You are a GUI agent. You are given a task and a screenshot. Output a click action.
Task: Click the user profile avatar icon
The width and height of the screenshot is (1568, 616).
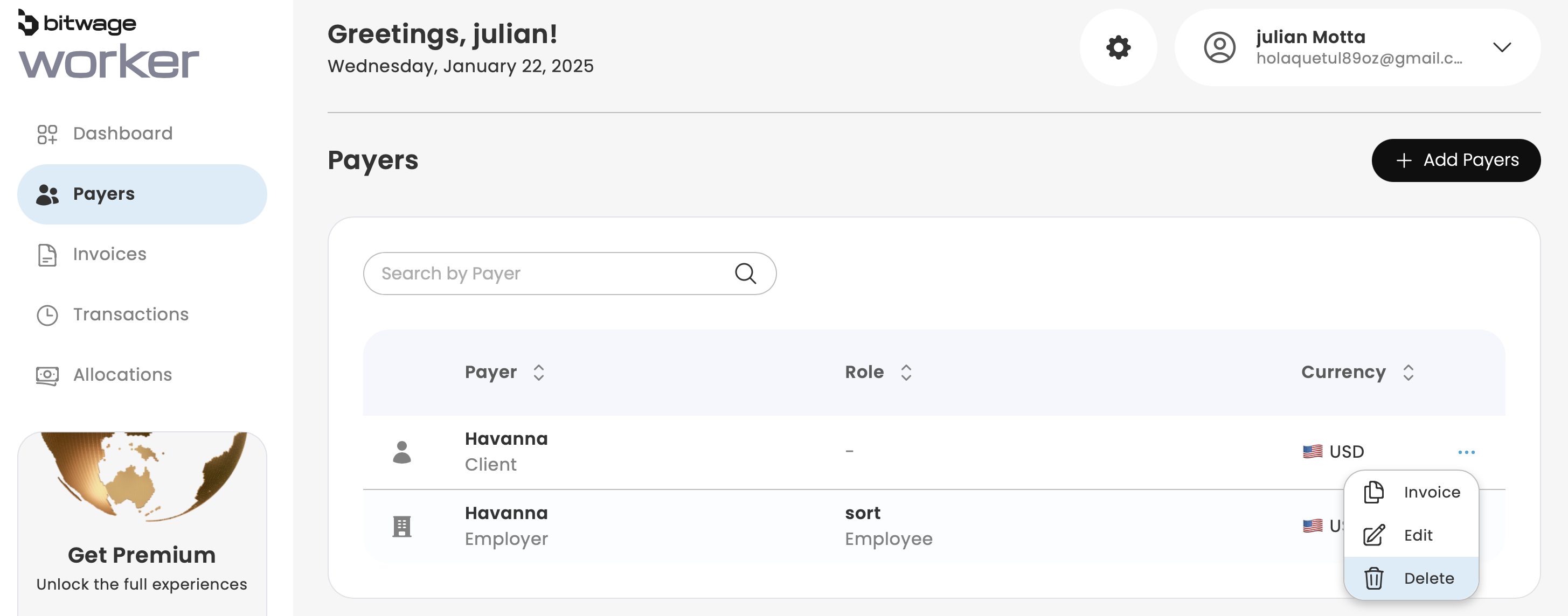[x=1219, y=47]
